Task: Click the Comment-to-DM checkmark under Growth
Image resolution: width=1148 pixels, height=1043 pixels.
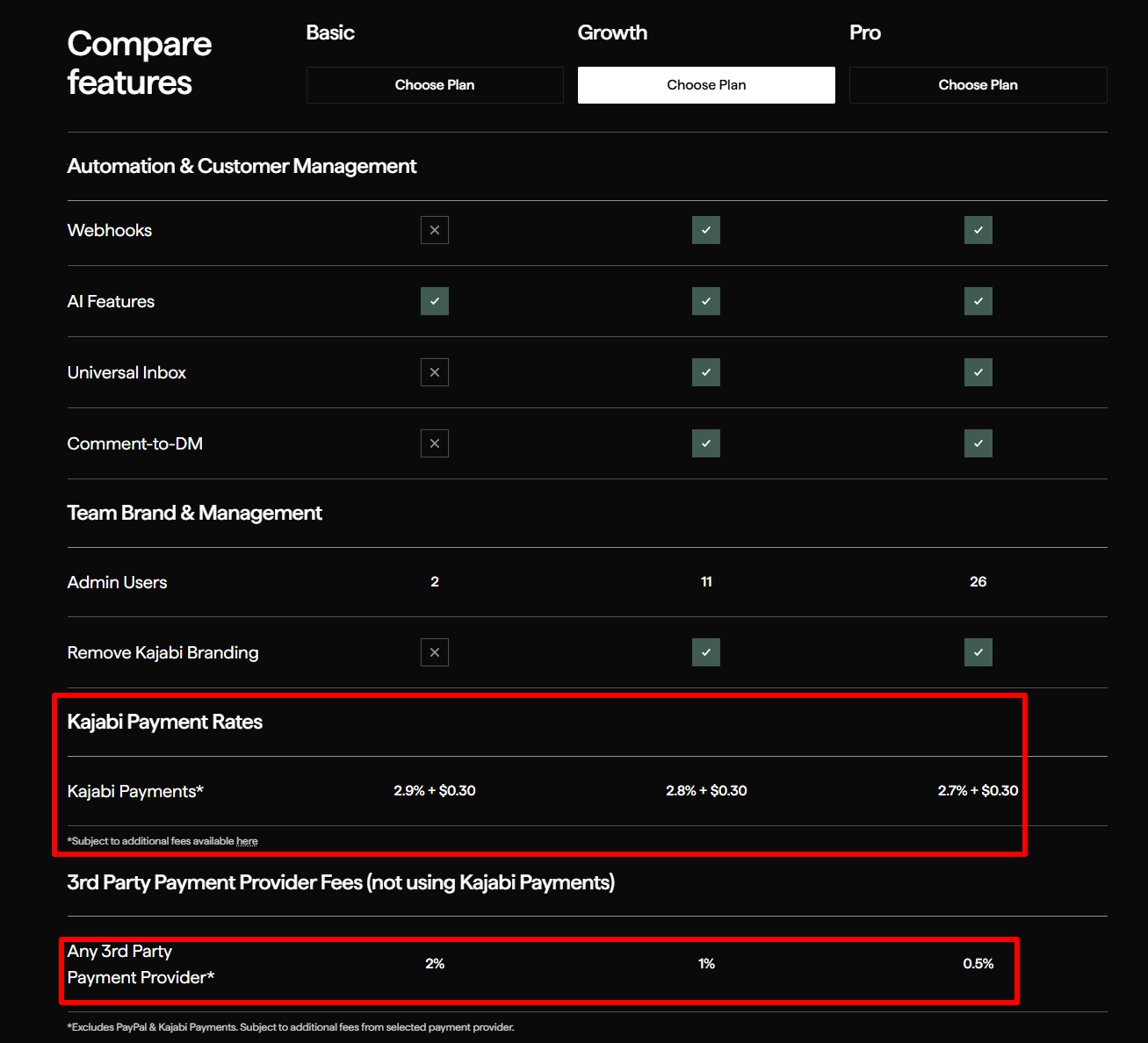Action: (706, 443)
